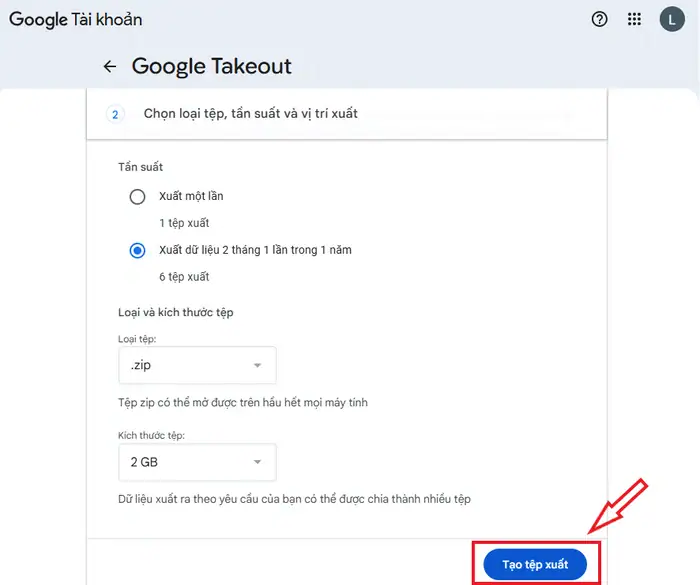Click the "Xuất dữ liệu 2 tháng 1 lần" label
Viewport: 700px width, 585px height.
point(255,250)
